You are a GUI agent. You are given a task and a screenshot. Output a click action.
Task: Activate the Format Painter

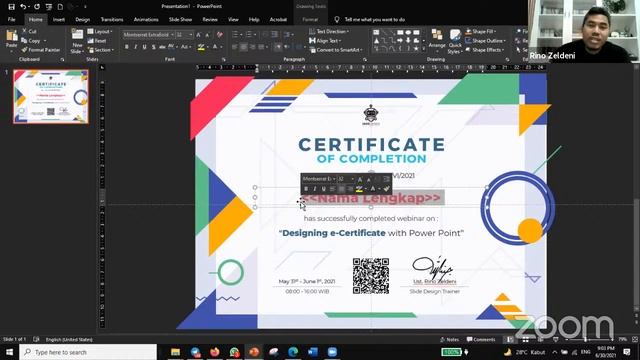click(x=41, y=50)
